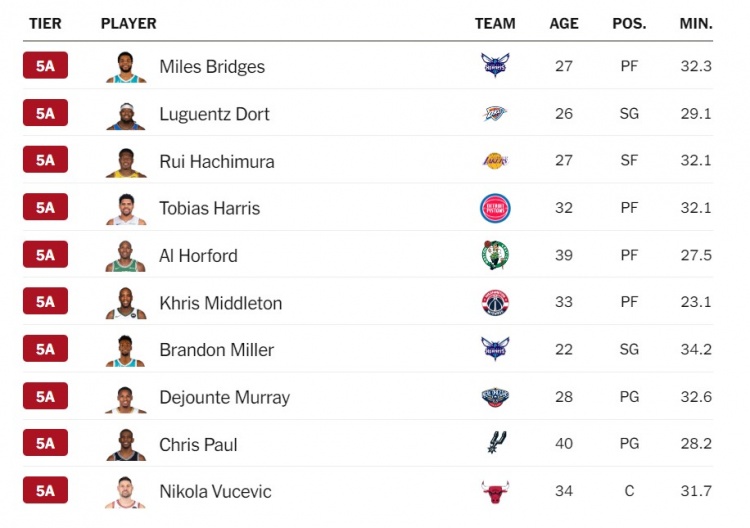Screen dimensions: 750x528
Task: Click the Thunder logo in Luguentz Dort's row
Action: click(x=494, y=113)
